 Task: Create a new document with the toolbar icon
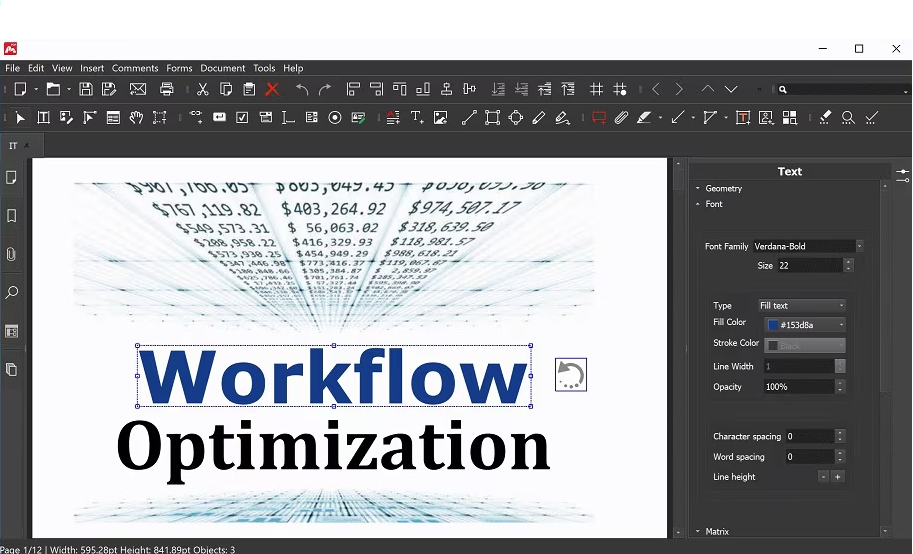(20, 89)
